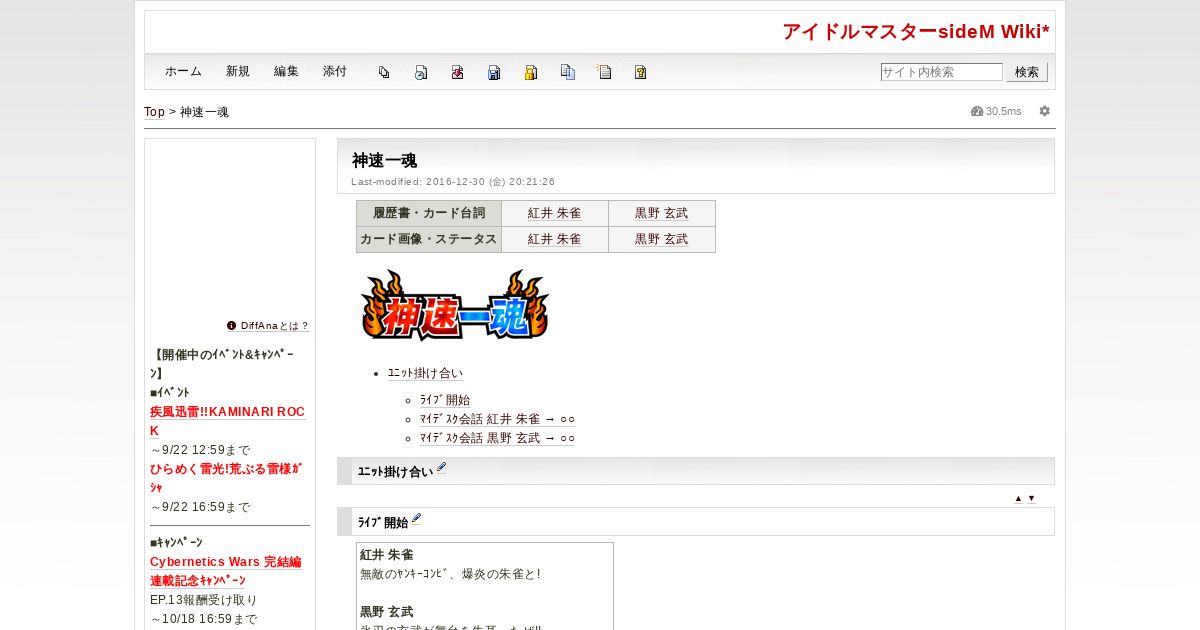Click the ライブ開始 section heading
The width and height of the screenshot is (1200, 630).
click(383, 523)
